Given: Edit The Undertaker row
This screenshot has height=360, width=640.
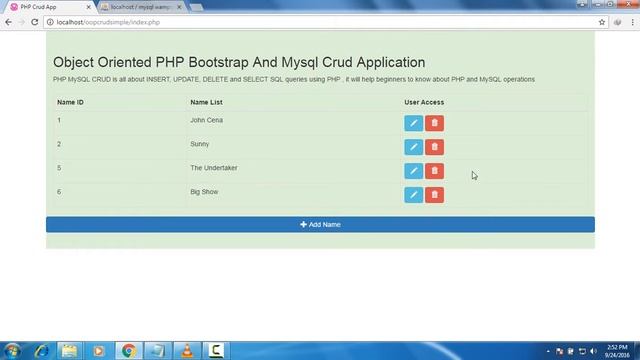Looking at the screenshot, I should click(x=413, y=171).
